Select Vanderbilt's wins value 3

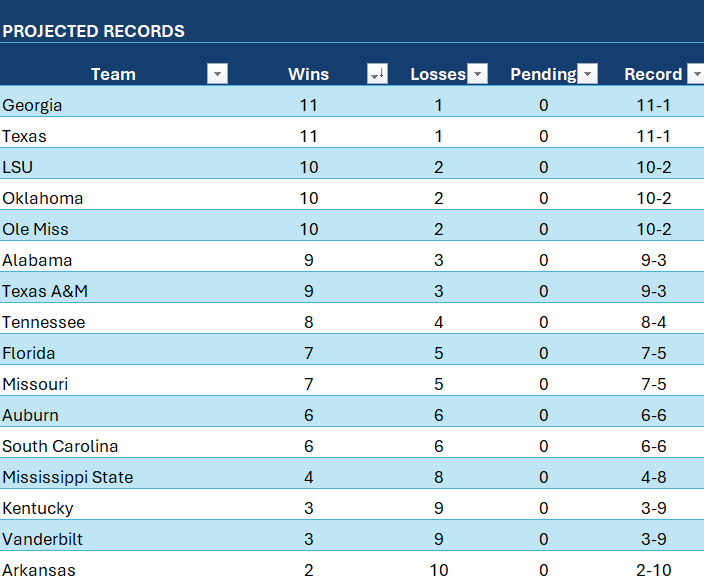point(308,539)
